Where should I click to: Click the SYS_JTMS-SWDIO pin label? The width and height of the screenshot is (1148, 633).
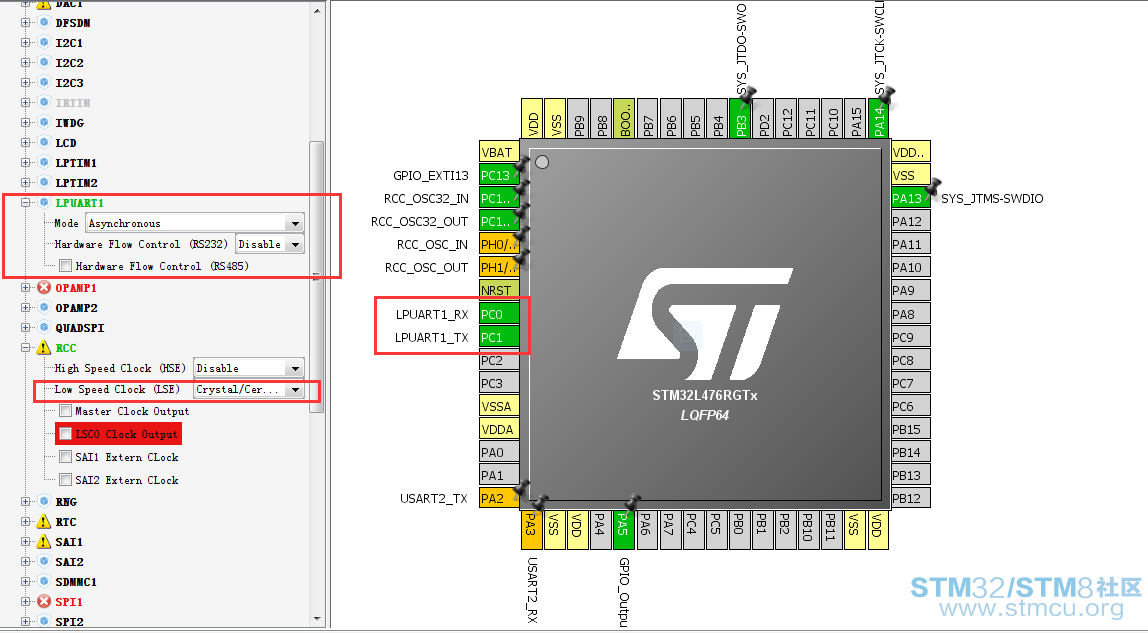pos(992,198)
